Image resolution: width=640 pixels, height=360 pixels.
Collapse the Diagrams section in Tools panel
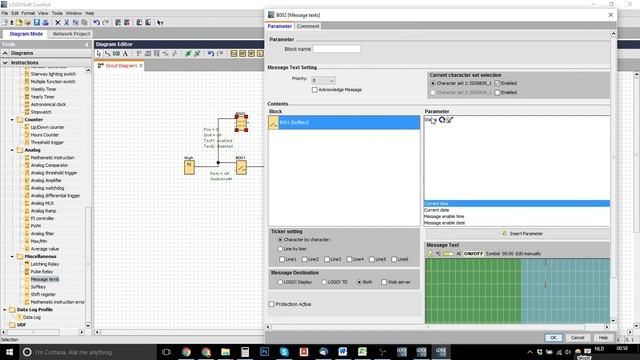pos(5,53)
